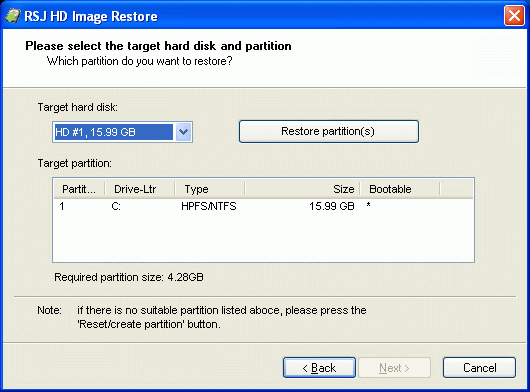530x392 pixels.
Task: Sort by the Drive-Ltr column header
Action: pyautogui.click(x=140, y=189)
